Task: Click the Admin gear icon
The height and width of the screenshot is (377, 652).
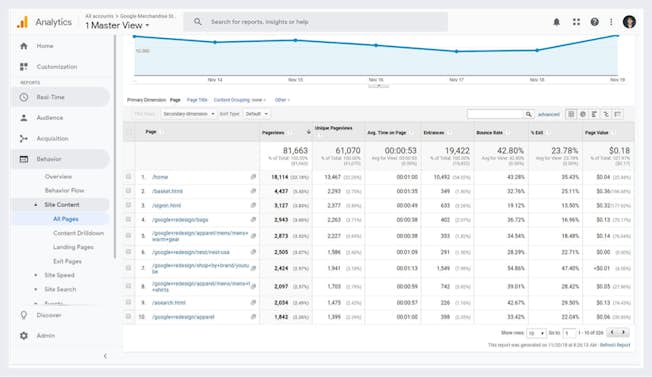Action: [x=24, y=335]
